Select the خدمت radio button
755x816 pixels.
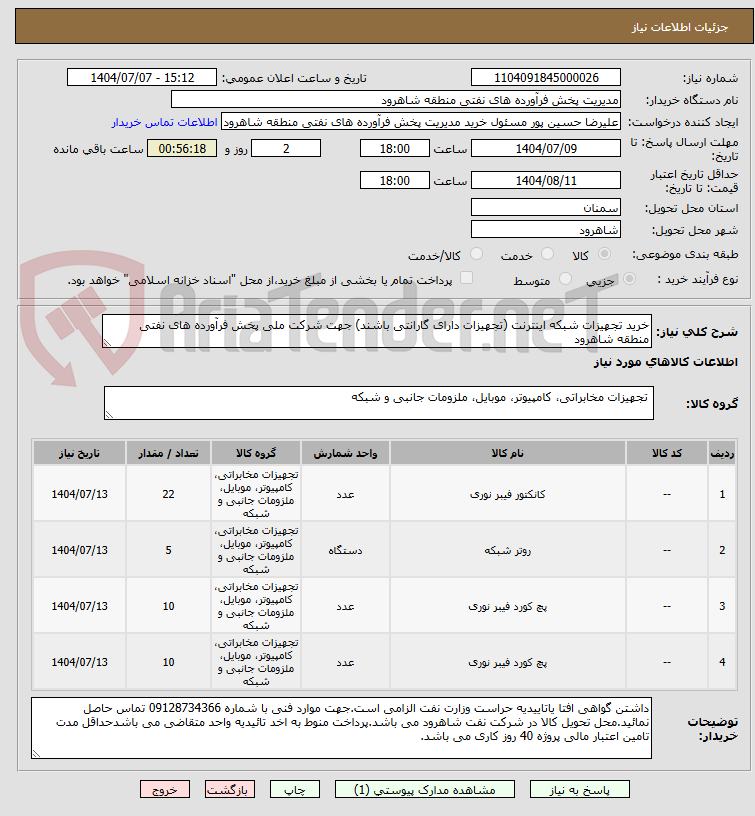[x=547, y=254]
